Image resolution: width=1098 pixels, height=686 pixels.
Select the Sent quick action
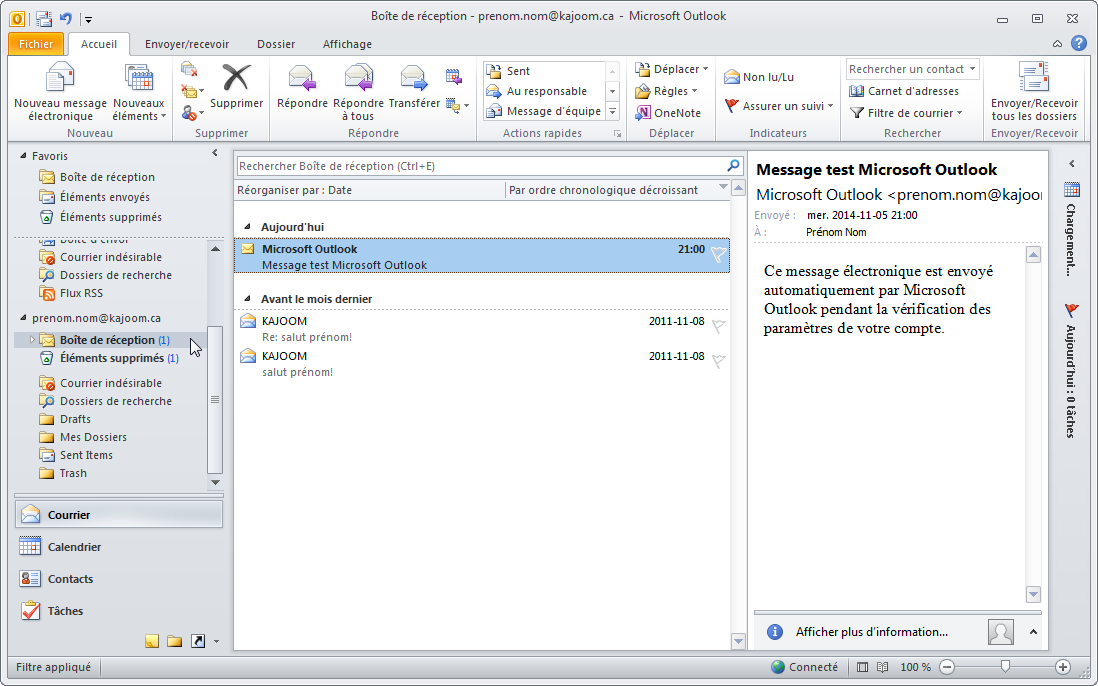pos(544,71)
